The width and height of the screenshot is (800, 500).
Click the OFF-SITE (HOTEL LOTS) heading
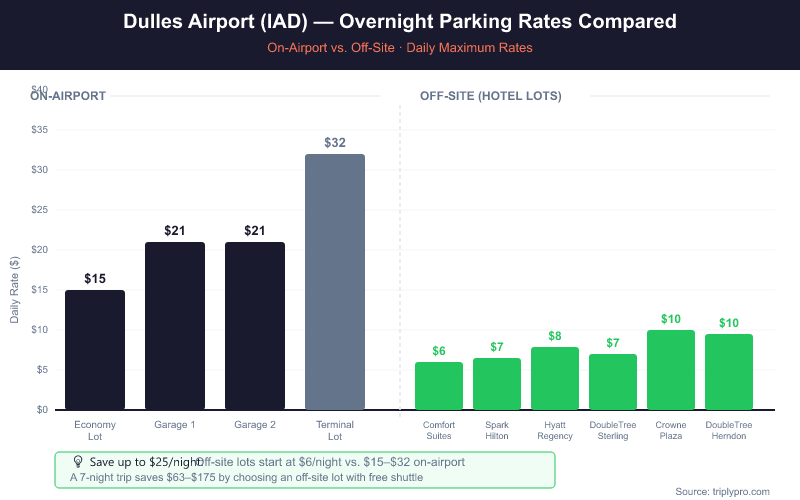(490, 96)
